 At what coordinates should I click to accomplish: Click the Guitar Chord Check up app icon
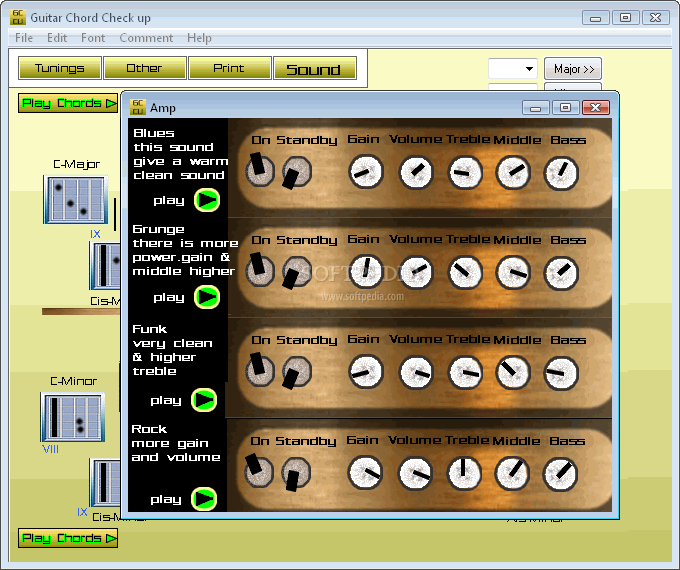tap(18, 17)
